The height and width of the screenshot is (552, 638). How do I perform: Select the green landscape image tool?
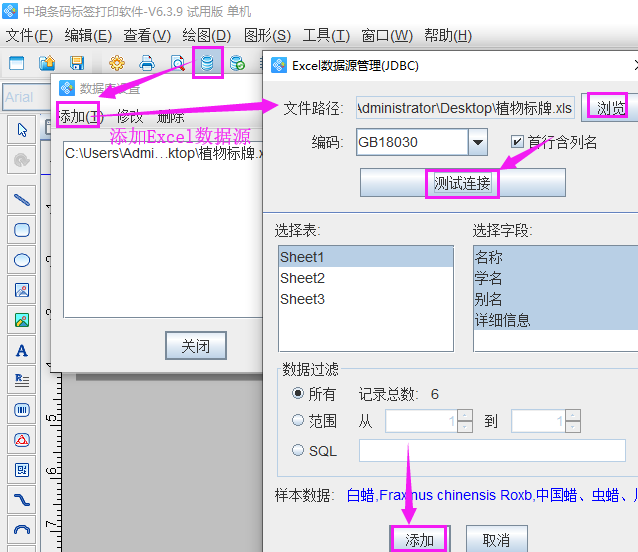point(22,320)
